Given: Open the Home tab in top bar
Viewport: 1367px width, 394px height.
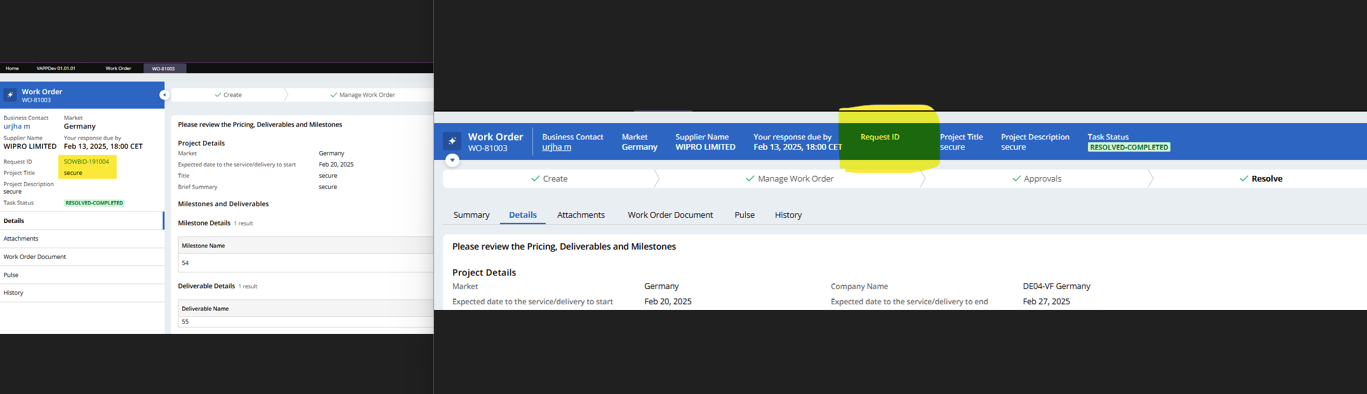Looking at the screenshot, I should pyautogui.click(x=12, y=68).
